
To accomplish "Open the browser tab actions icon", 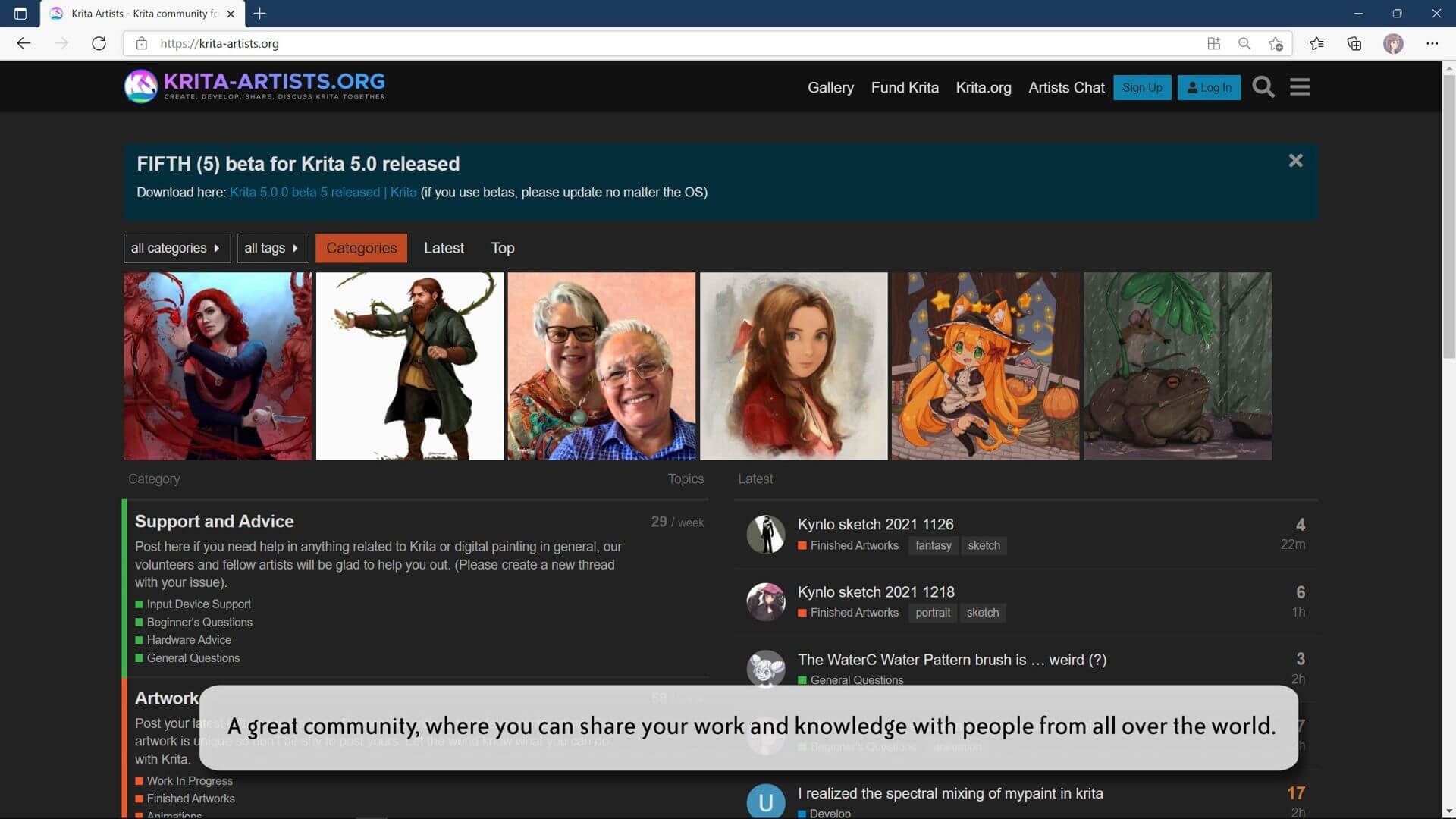I will click(20, 14).
